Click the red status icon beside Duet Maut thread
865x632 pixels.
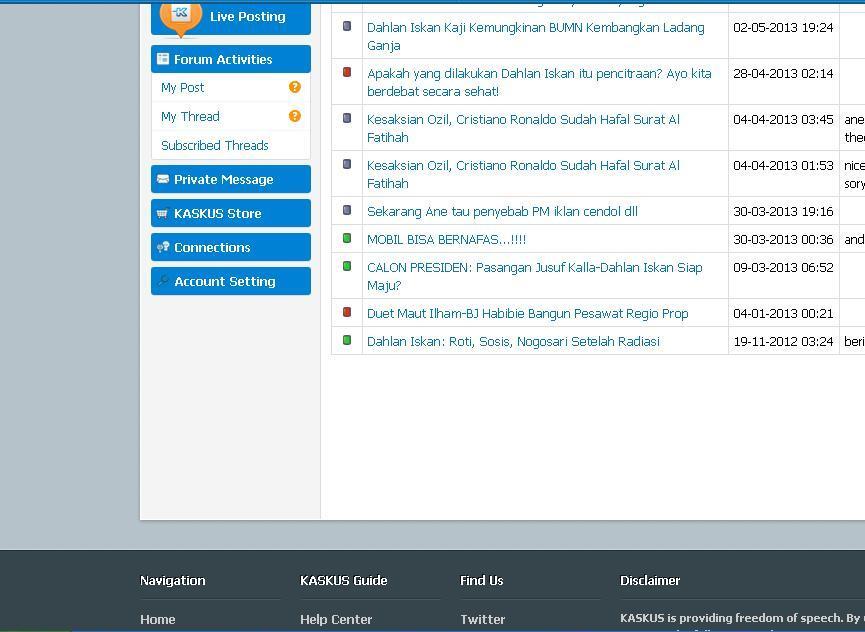(x=347, y=312)
